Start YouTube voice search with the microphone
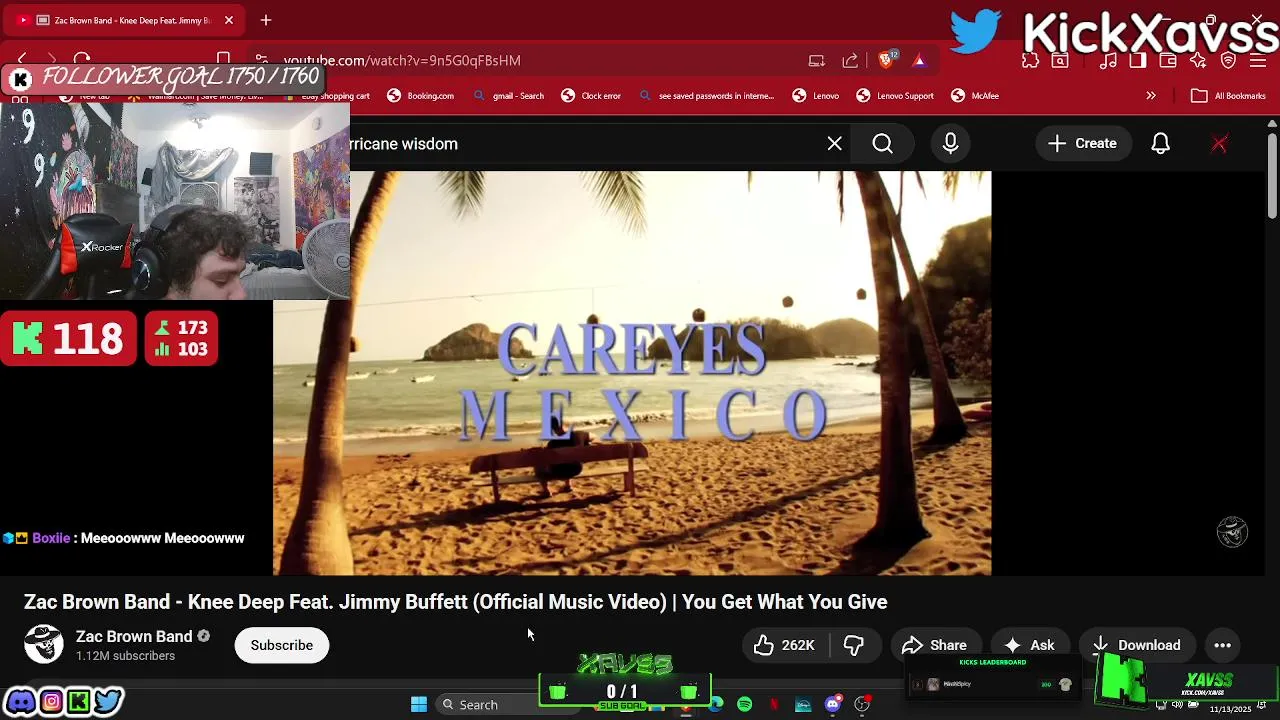 tap(950, 144)
